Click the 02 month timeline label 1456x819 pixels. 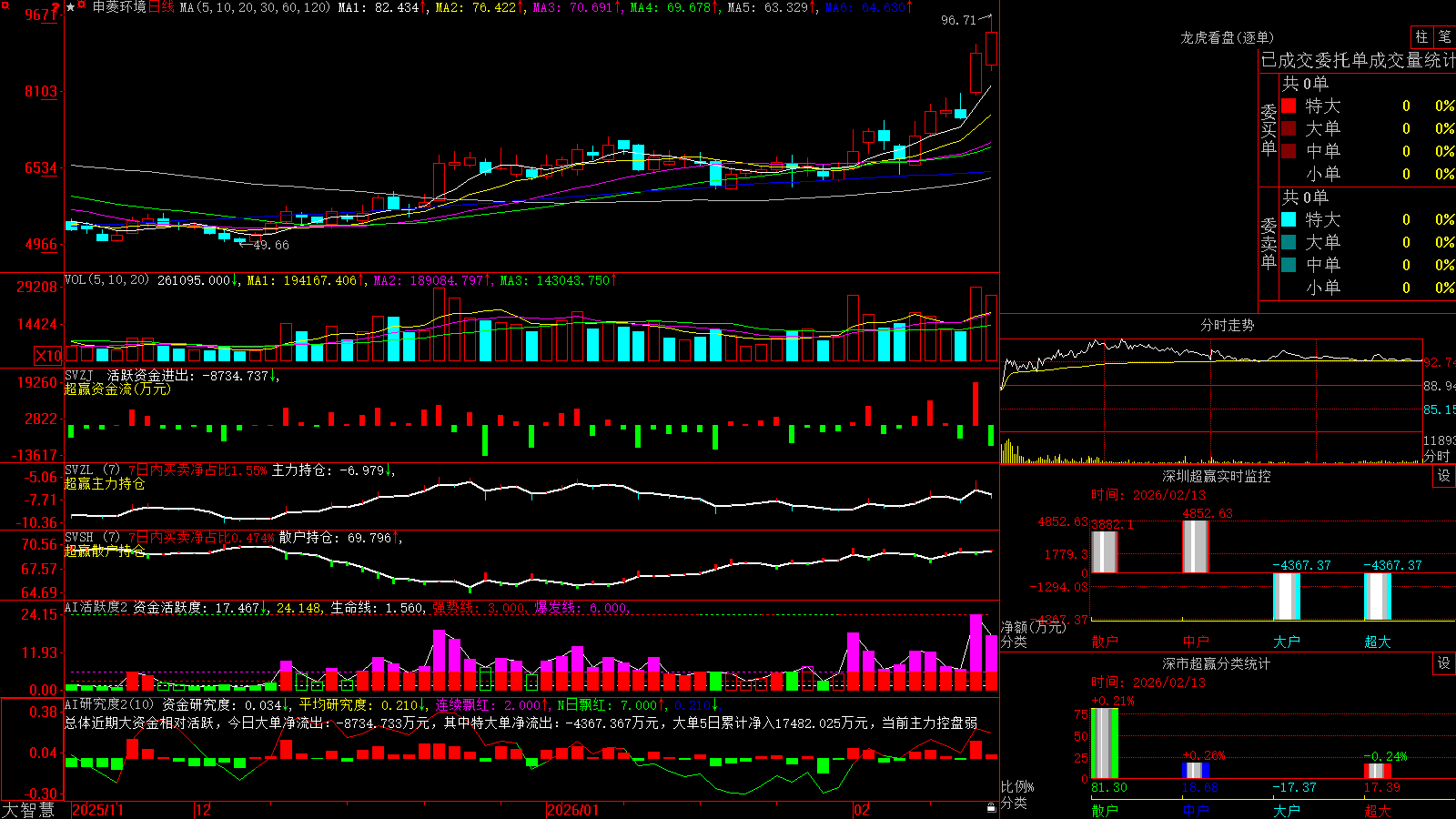[862, 810]
